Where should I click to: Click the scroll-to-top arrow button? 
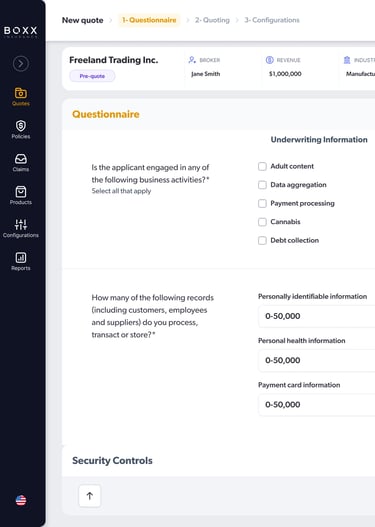click(89, 496)
